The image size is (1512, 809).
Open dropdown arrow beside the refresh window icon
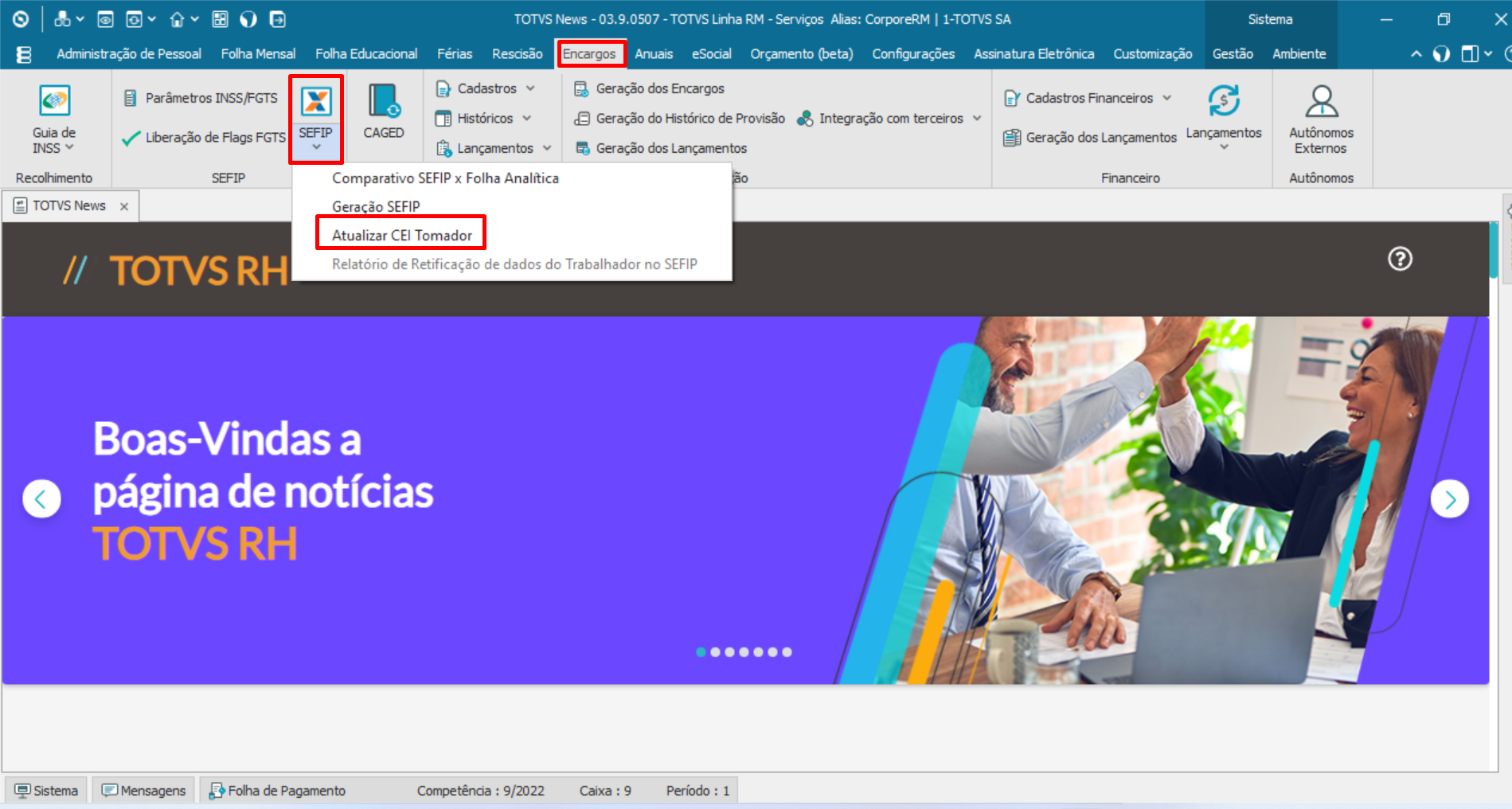pos(151,19)
